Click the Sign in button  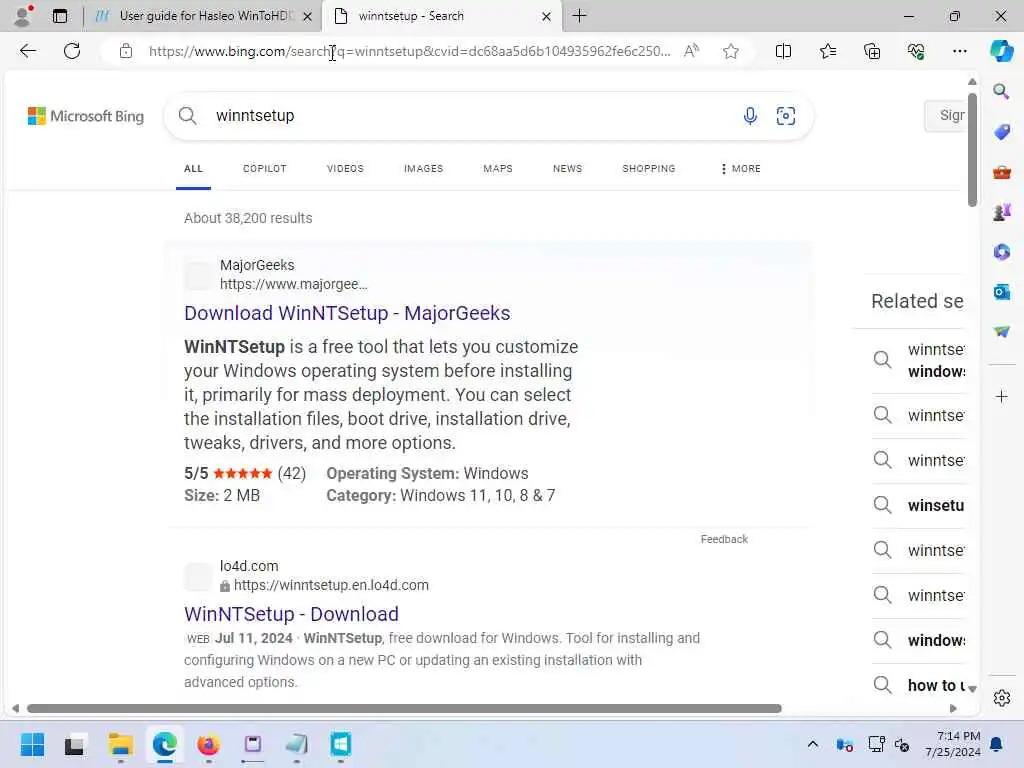[945, 116]
